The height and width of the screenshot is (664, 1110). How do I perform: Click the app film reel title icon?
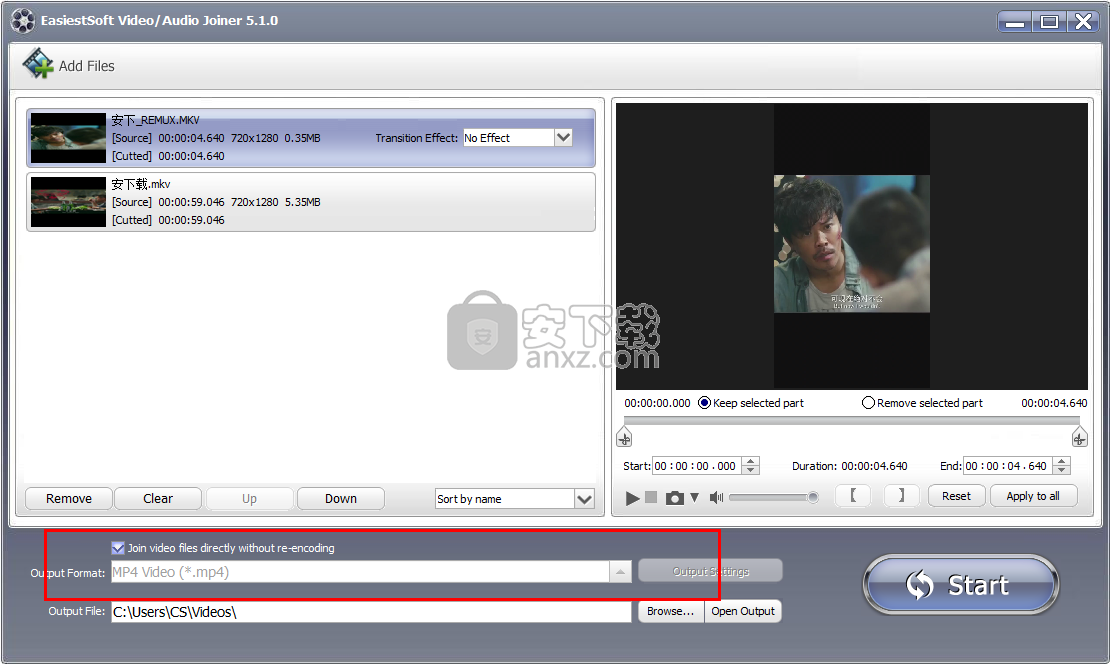coord(23,21)
